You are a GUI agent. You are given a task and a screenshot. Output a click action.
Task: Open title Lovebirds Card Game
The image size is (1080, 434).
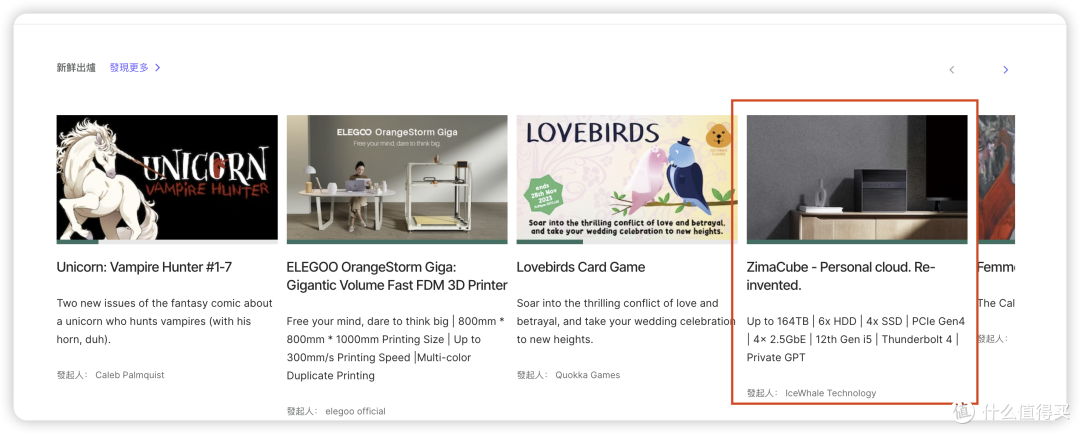coord(581,267)
